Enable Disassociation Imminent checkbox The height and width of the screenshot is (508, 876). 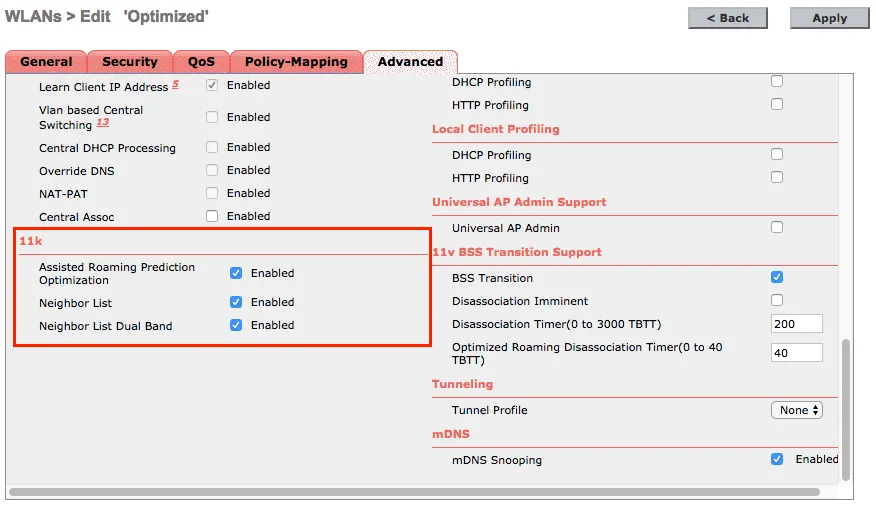click(x=777, y=300)
